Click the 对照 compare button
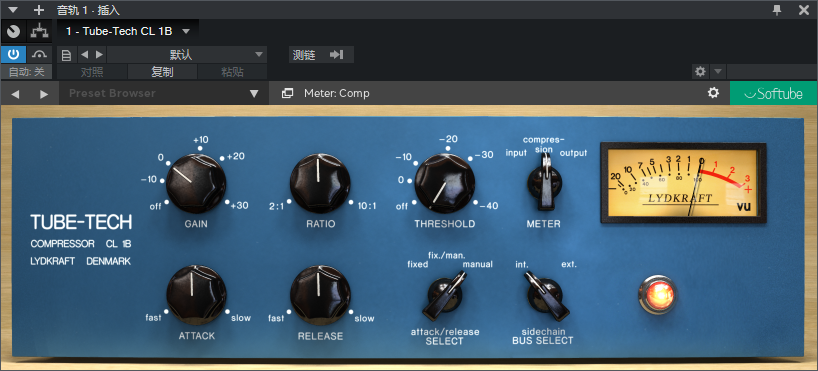Image resolution: width=818 pixels, height=371 pixels. (92, 72)
